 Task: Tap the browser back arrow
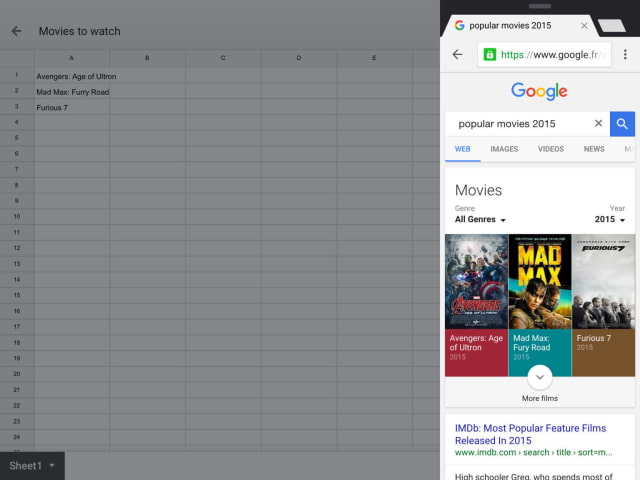point(457,55)
